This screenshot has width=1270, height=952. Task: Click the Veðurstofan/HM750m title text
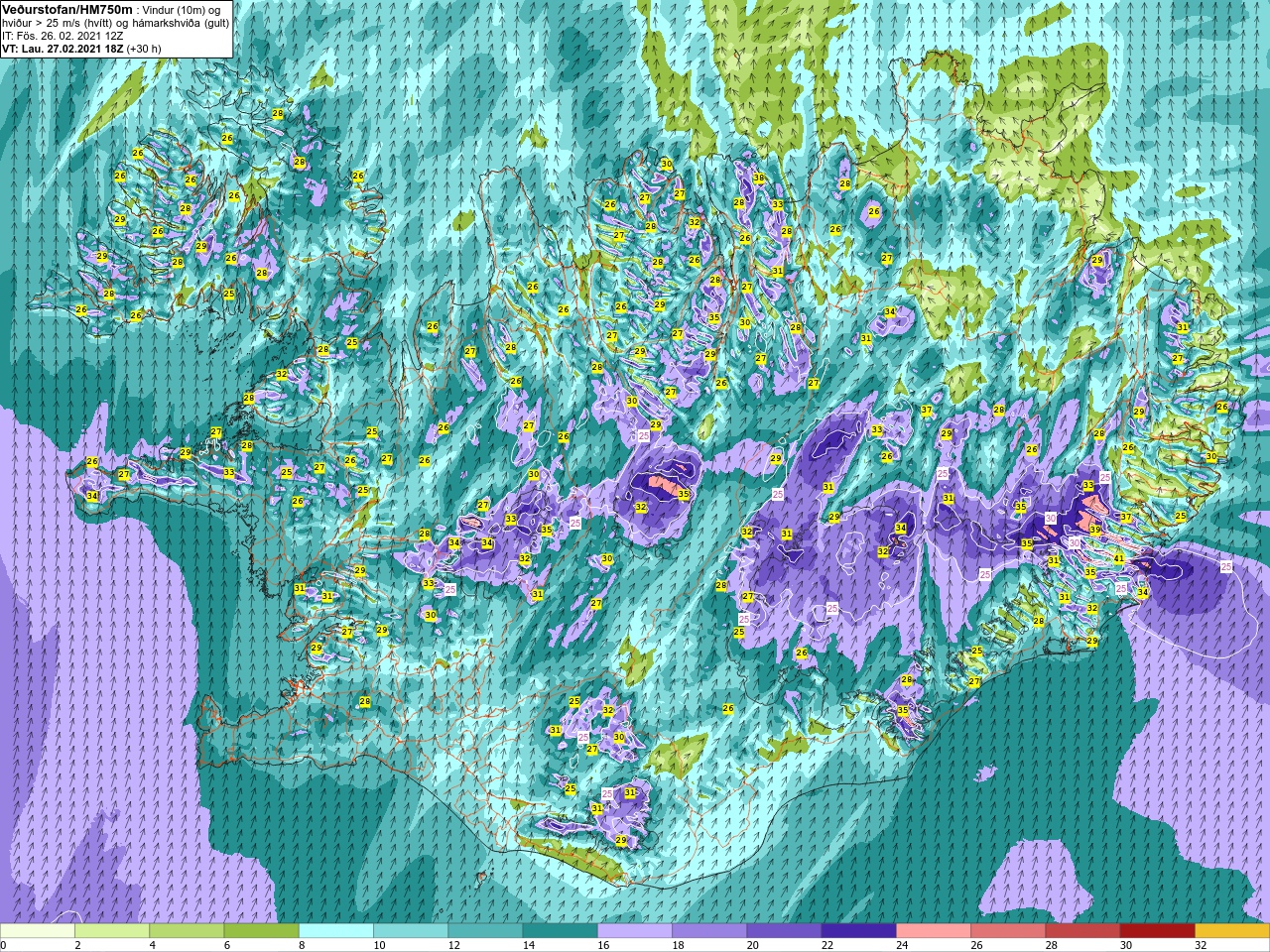[x=66, y=9]
